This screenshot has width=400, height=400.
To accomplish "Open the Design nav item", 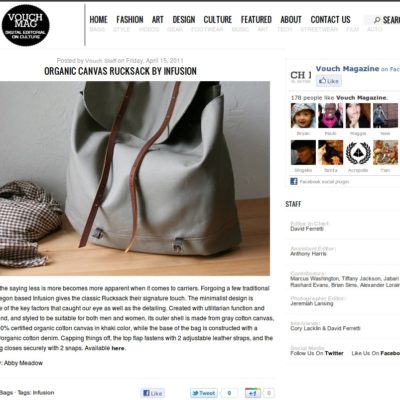I will point(184,20).
